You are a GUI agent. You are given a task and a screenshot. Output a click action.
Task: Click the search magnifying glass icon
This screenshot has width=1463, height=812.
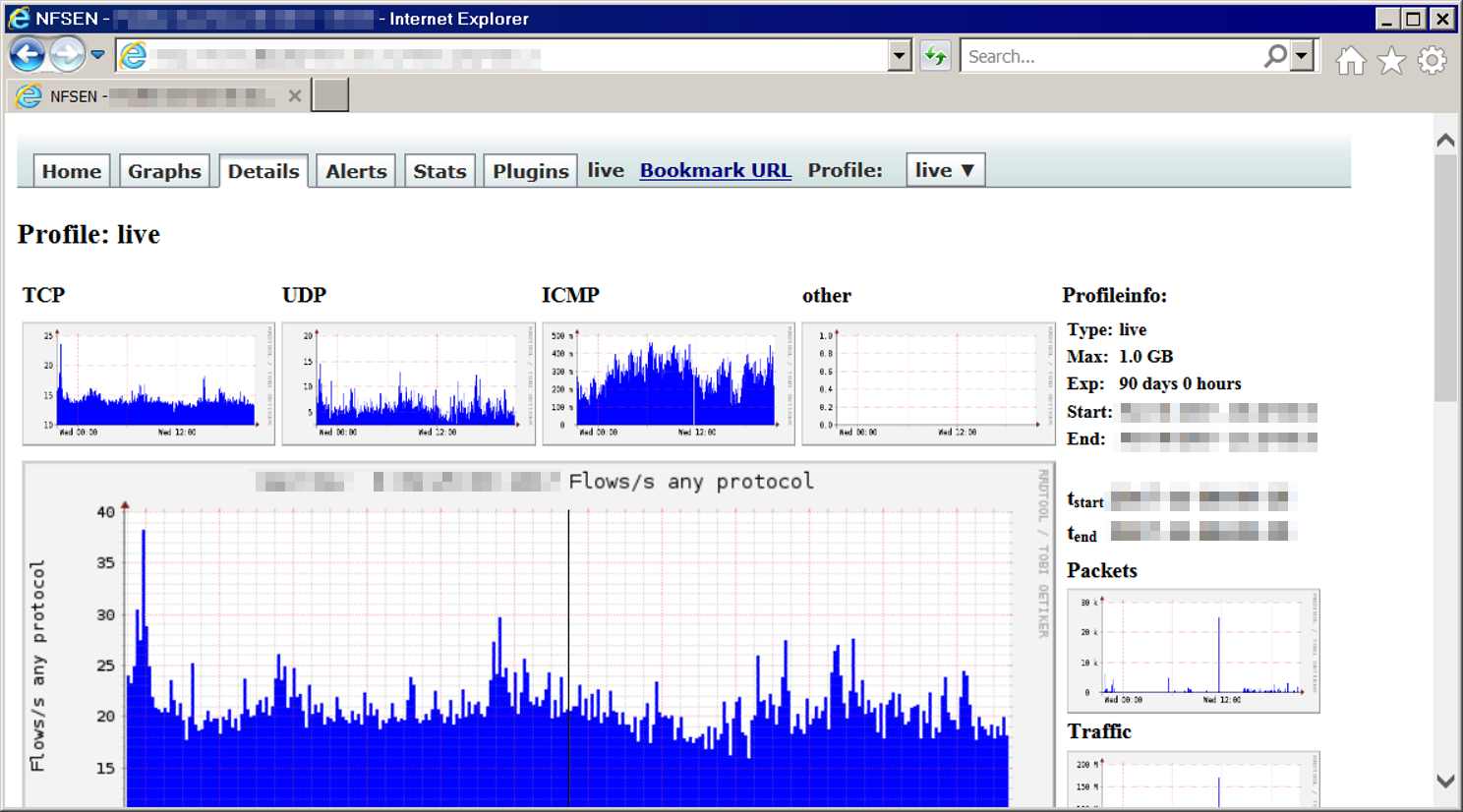tap(1274, 56)
